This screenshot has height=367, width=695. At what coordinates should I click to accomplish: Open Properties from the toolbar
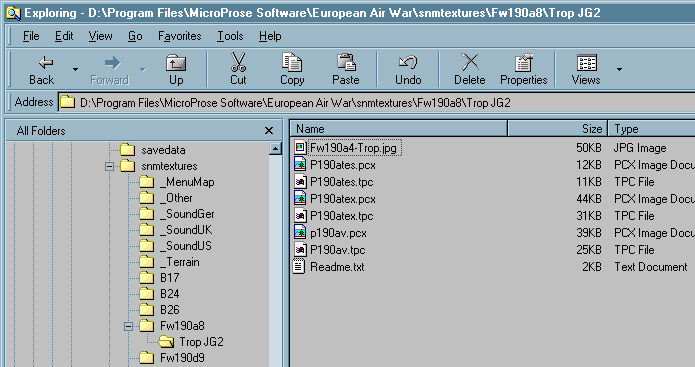click(523, 69)
